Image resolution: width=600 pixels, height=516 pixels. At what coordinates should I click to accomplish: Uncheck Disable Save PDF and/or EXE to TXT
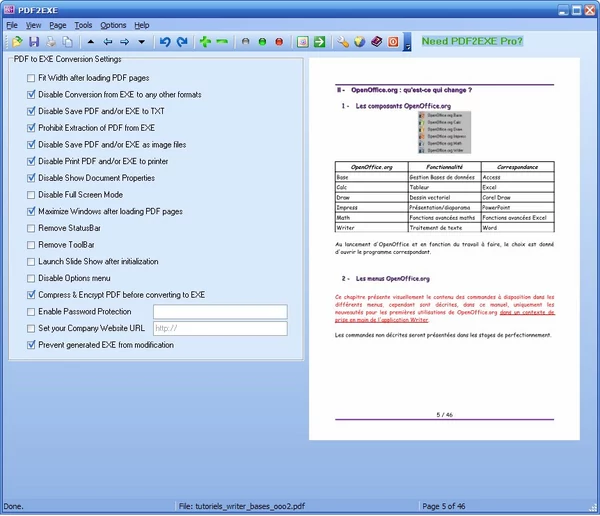[31, 111]
